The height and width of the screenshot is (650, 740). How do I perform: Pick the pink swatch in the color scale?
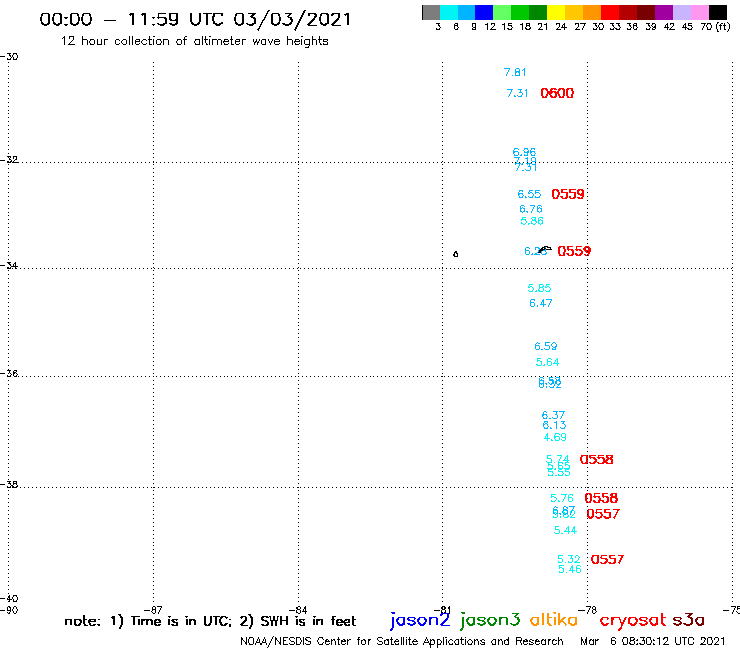pos(699,12)
